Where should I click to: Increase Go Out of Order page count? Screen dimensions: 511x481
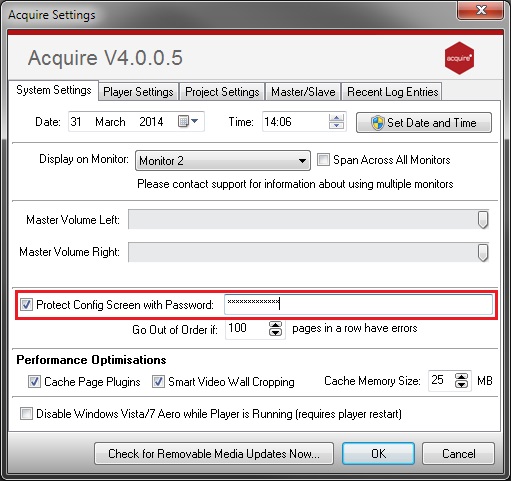click(x=275, y=325)
